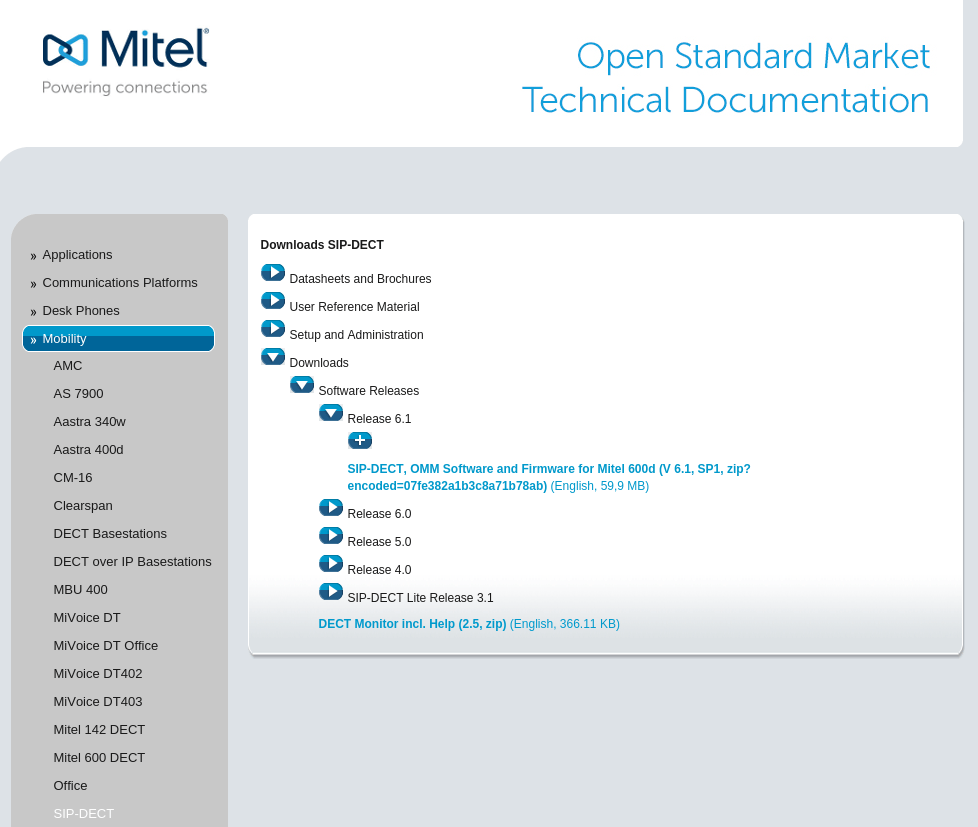
Task: Open the AS 7900 page
Action: point(79,394)
